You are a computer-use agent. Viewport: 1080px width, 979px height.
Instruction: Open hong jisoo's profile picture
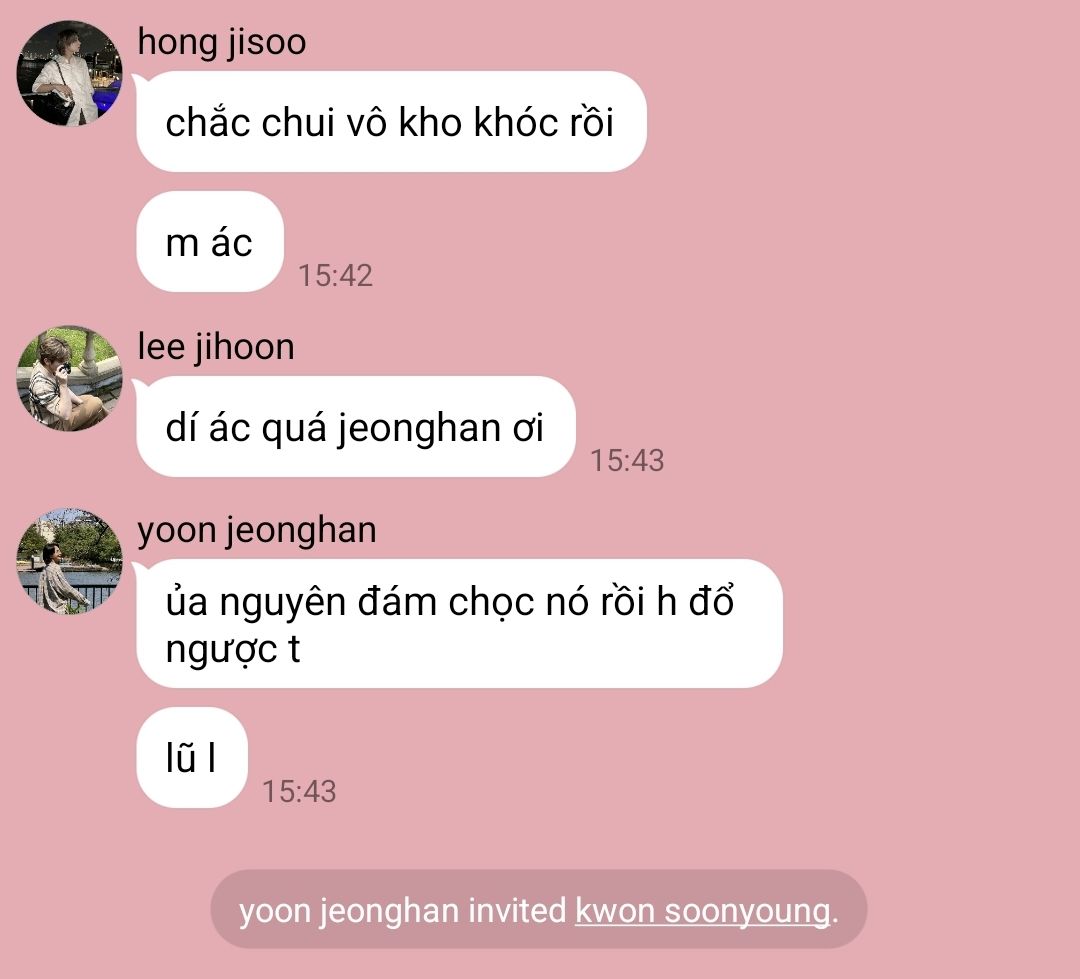(x=70, y=73)
